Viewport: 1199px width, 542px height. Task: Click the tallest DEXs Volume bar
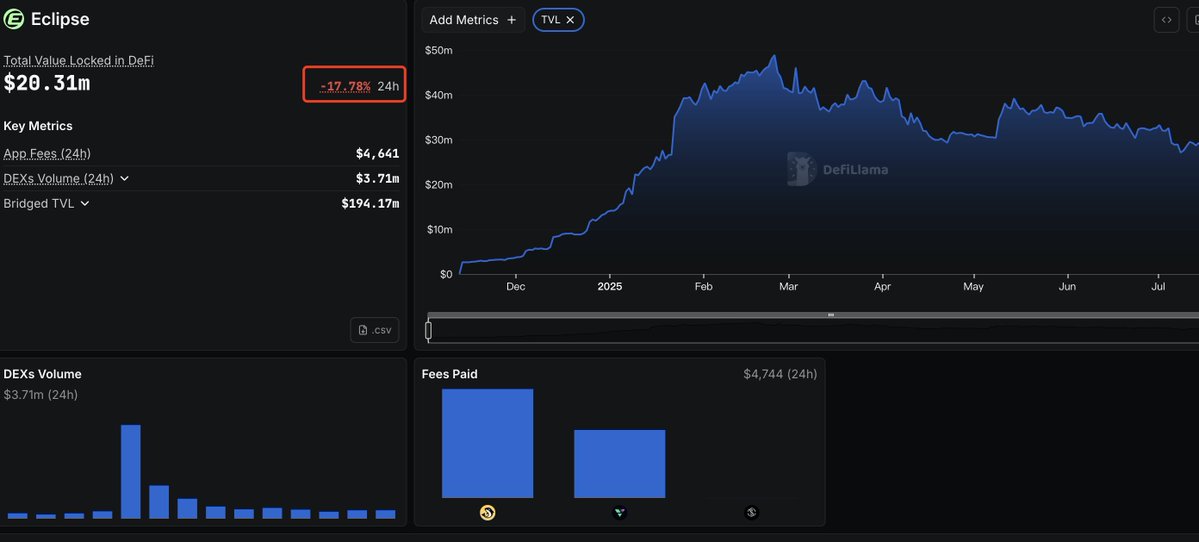tap(131, 472)
